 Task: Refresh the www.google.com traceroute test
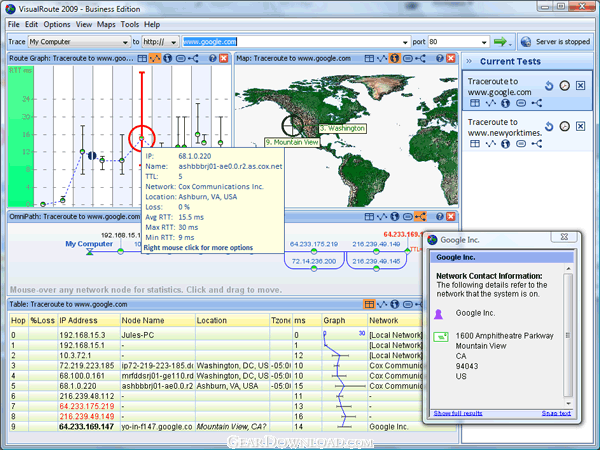(x=549, y=86)
